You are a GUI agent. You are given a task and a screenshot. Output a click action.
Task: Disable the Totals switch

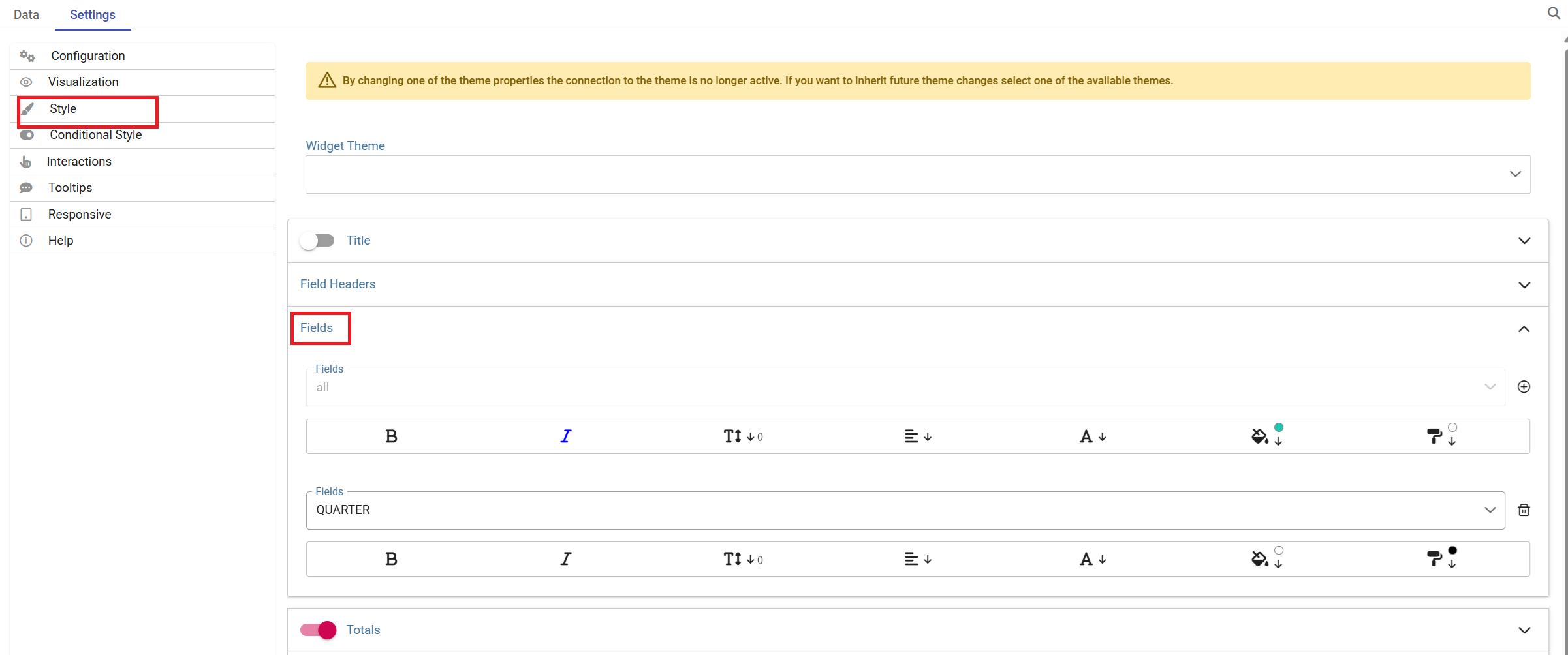(x=318, y=630)
